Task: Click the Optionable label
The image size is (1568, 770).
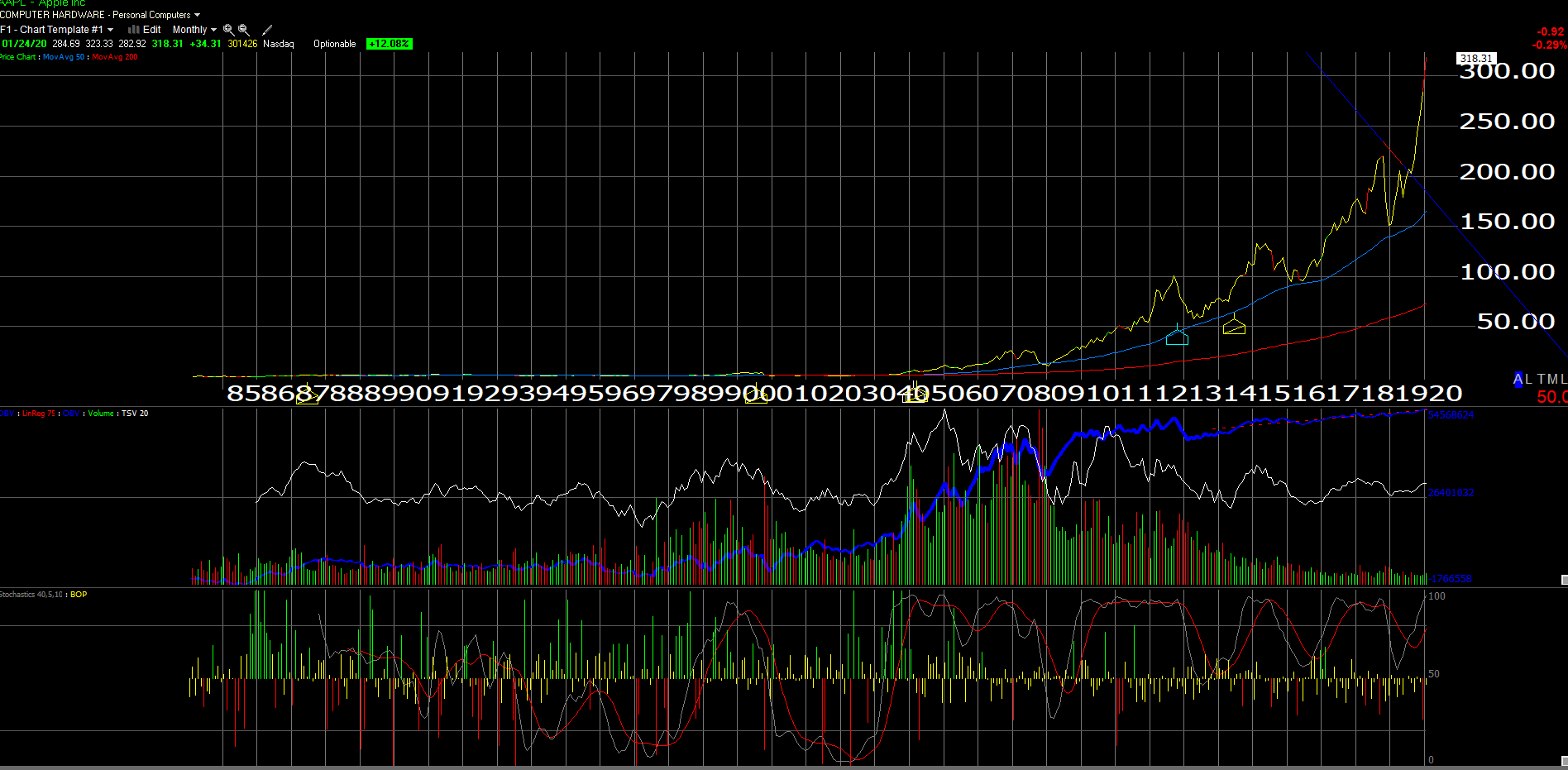Action: [334, 44]
